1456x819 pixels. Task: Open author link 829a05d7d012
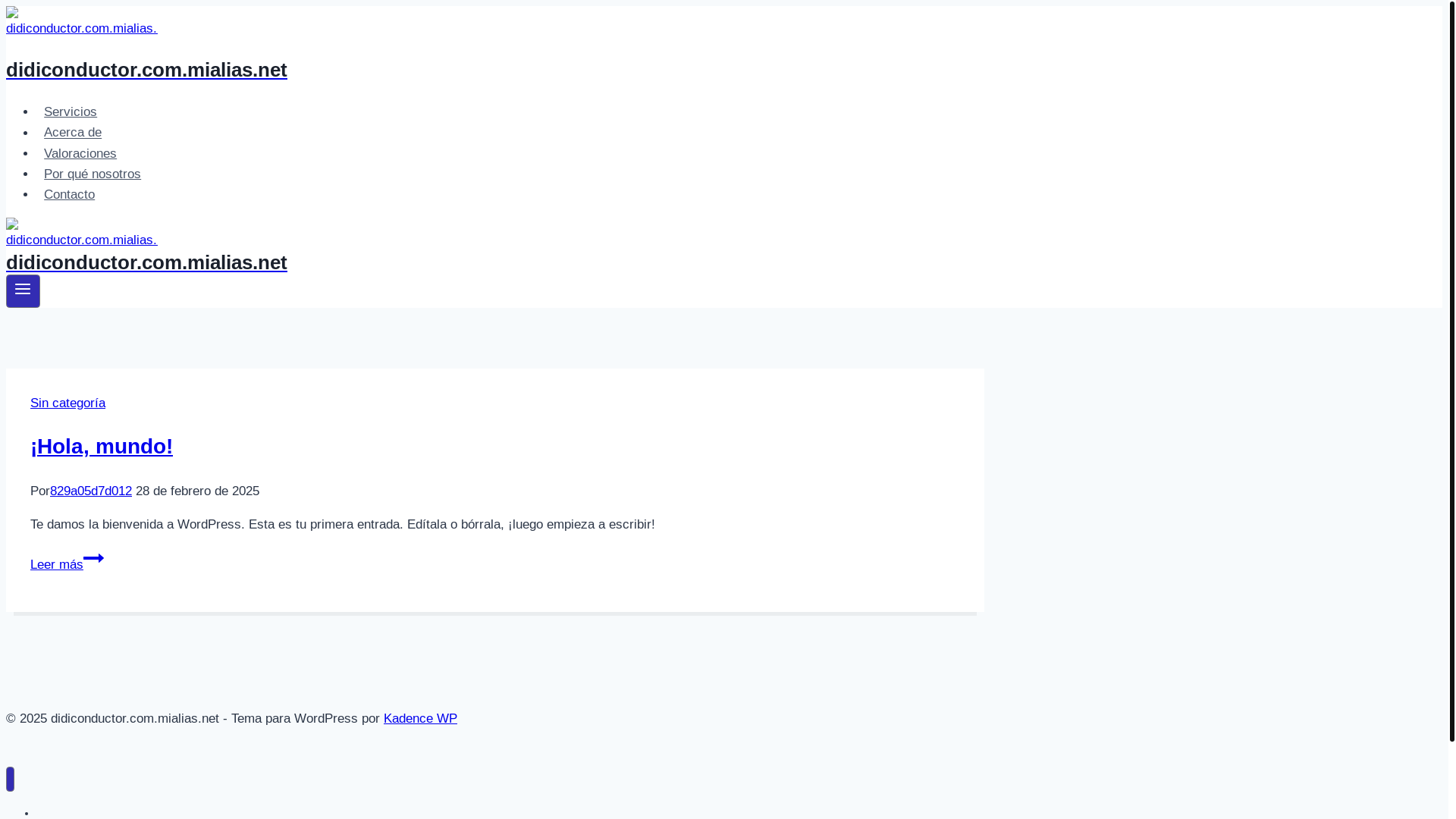[x=91, y=491]
